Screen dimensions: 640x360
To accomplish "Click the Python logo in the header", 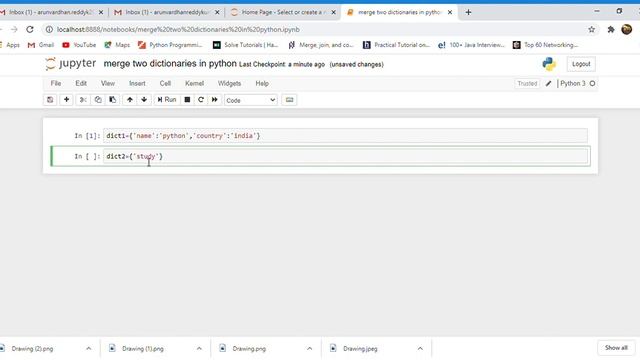I will [x=549, y=64].
